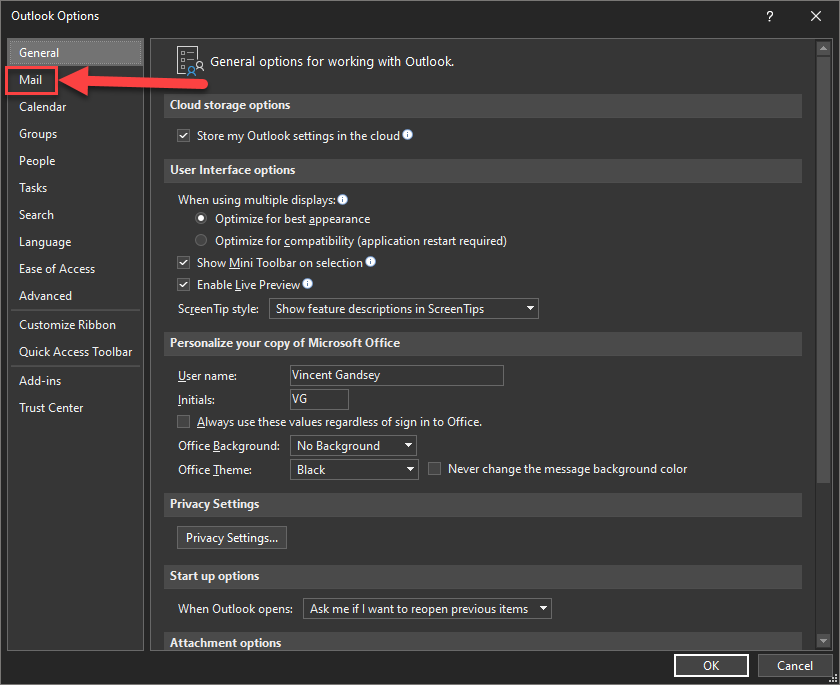This screenshot has width=840, height=685.
Task: Open the Ease of Access category
Action: [76, 269]
